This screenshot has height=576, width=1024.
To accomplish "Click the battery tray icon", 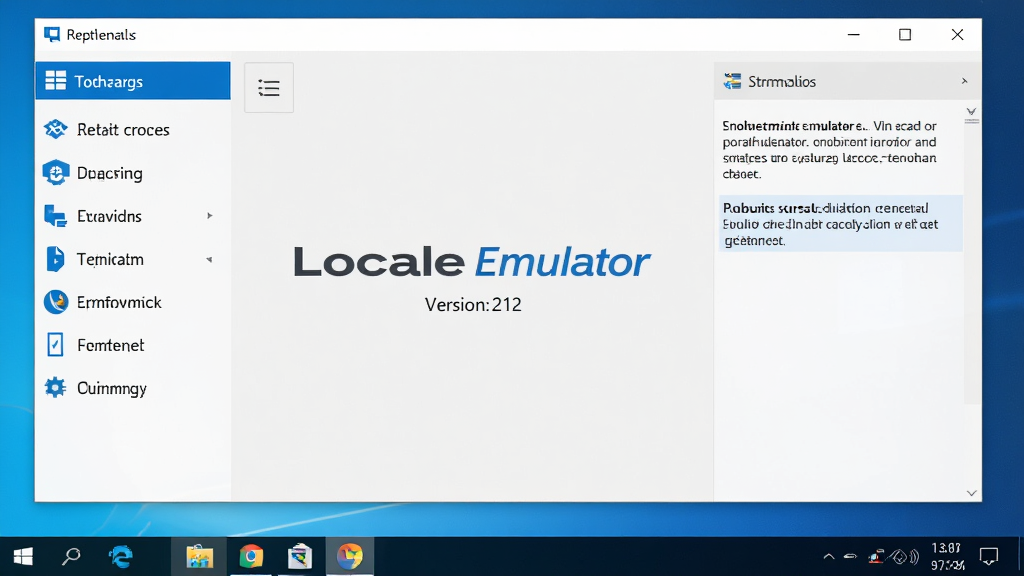I will [x=850, y=556].
